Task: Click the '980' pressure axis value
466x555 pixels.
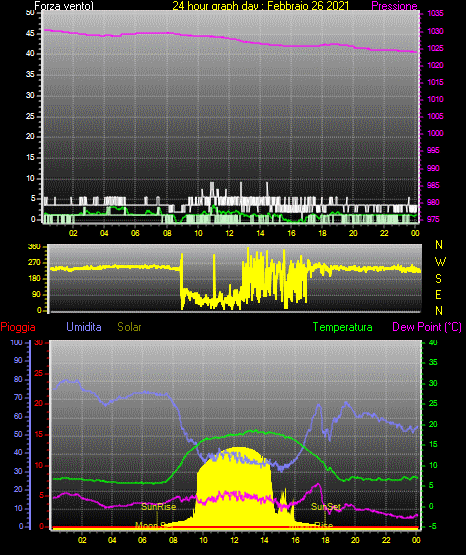Action: (x=433, y=202)
